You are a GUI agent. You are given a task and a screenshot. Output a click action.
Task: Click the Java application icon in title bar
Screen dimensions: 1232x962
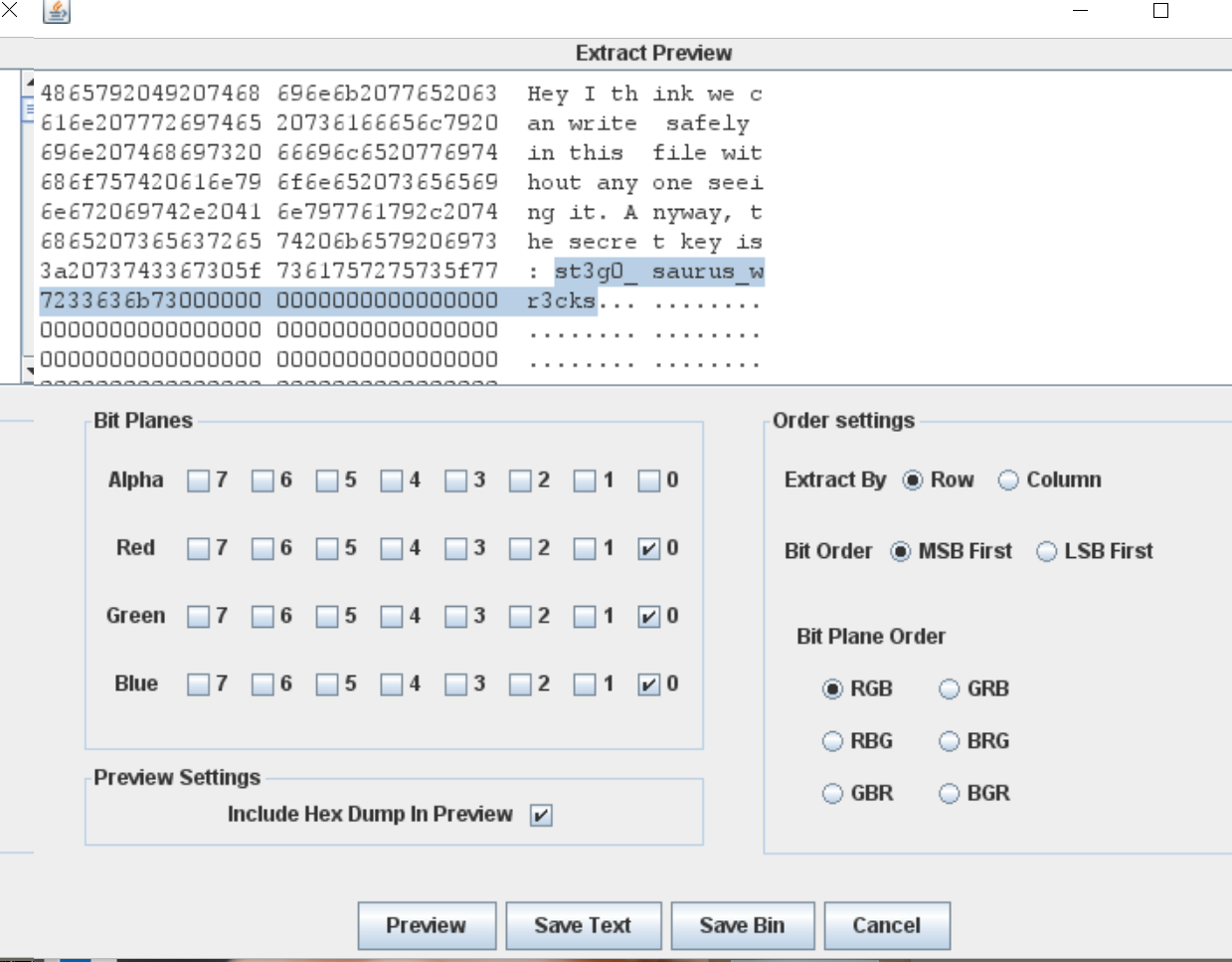57,11
